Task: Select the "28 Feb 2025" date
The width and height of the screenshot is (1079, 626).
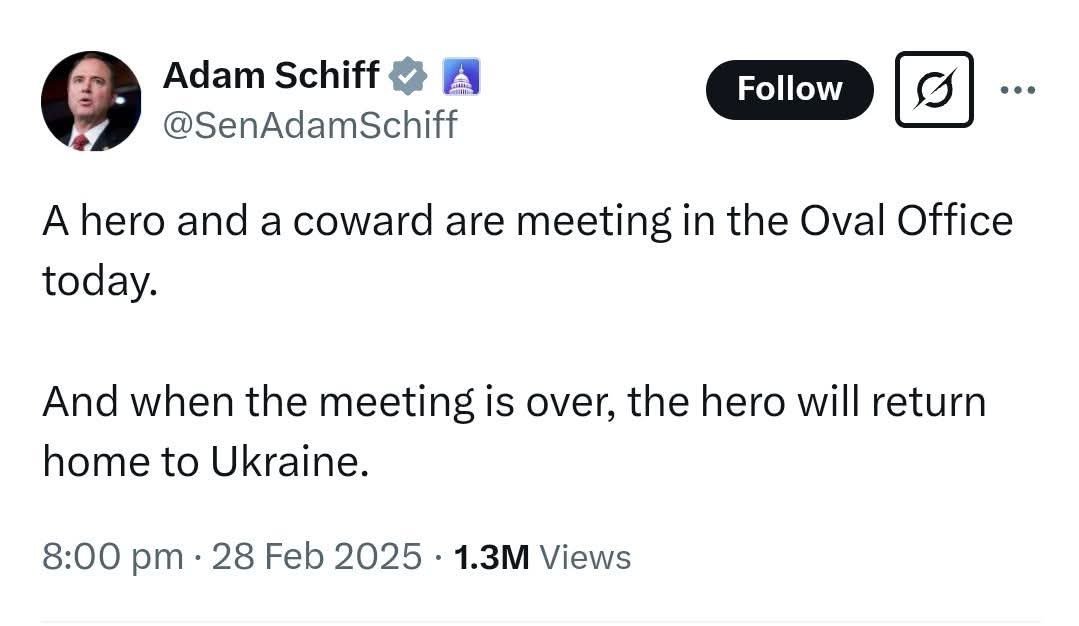Action: 317,557
